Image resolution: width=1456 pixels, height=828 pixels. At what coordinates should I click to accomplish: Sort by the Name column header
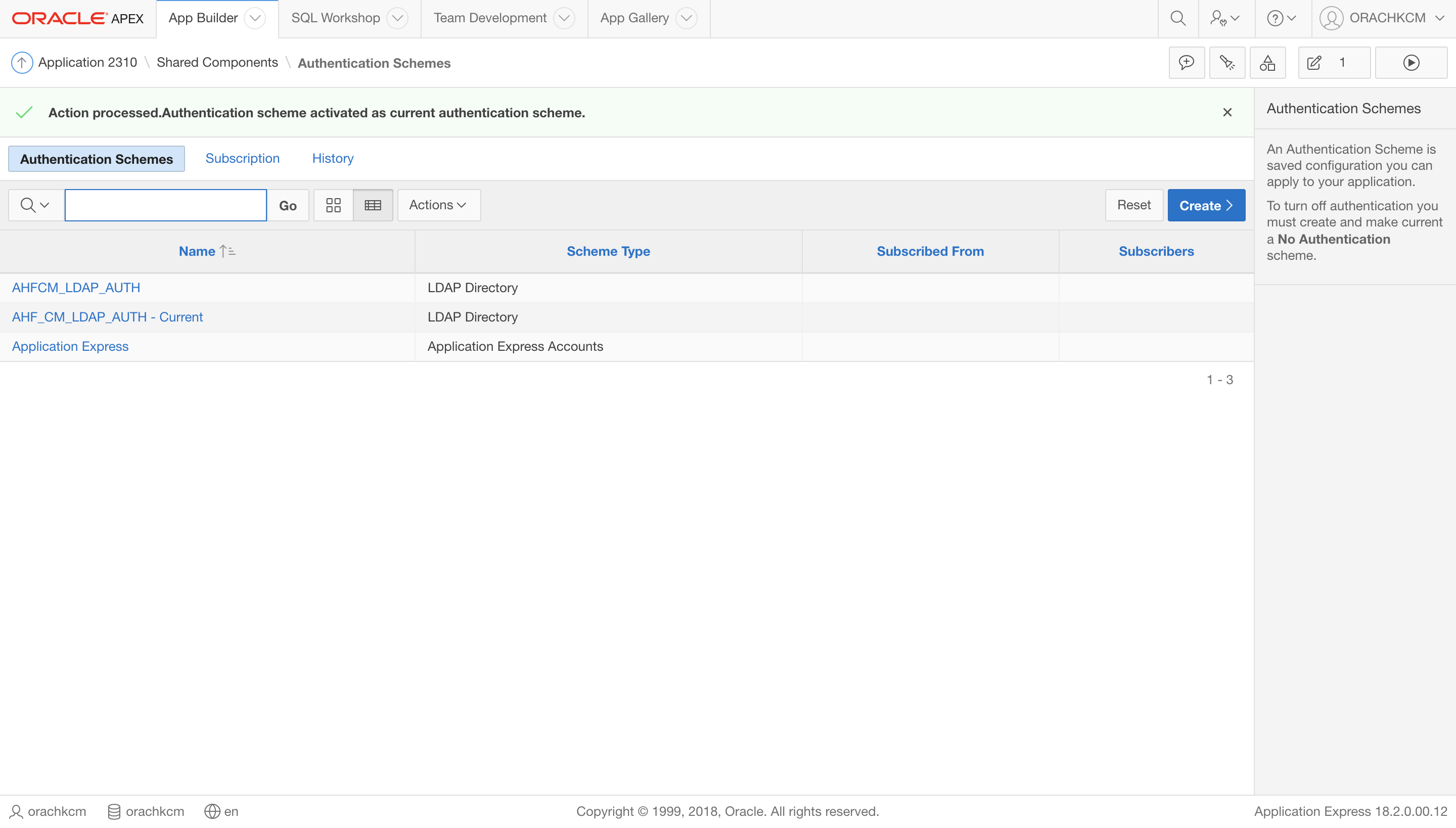[x=197, y=251]
